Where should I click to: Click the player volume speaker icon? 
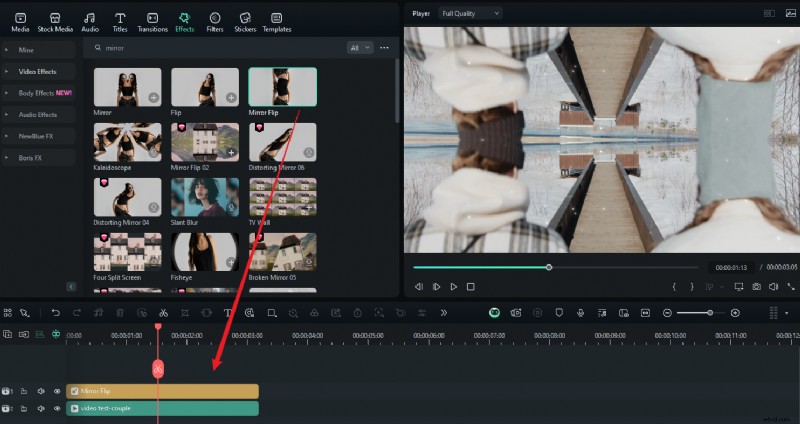point(773,287)
